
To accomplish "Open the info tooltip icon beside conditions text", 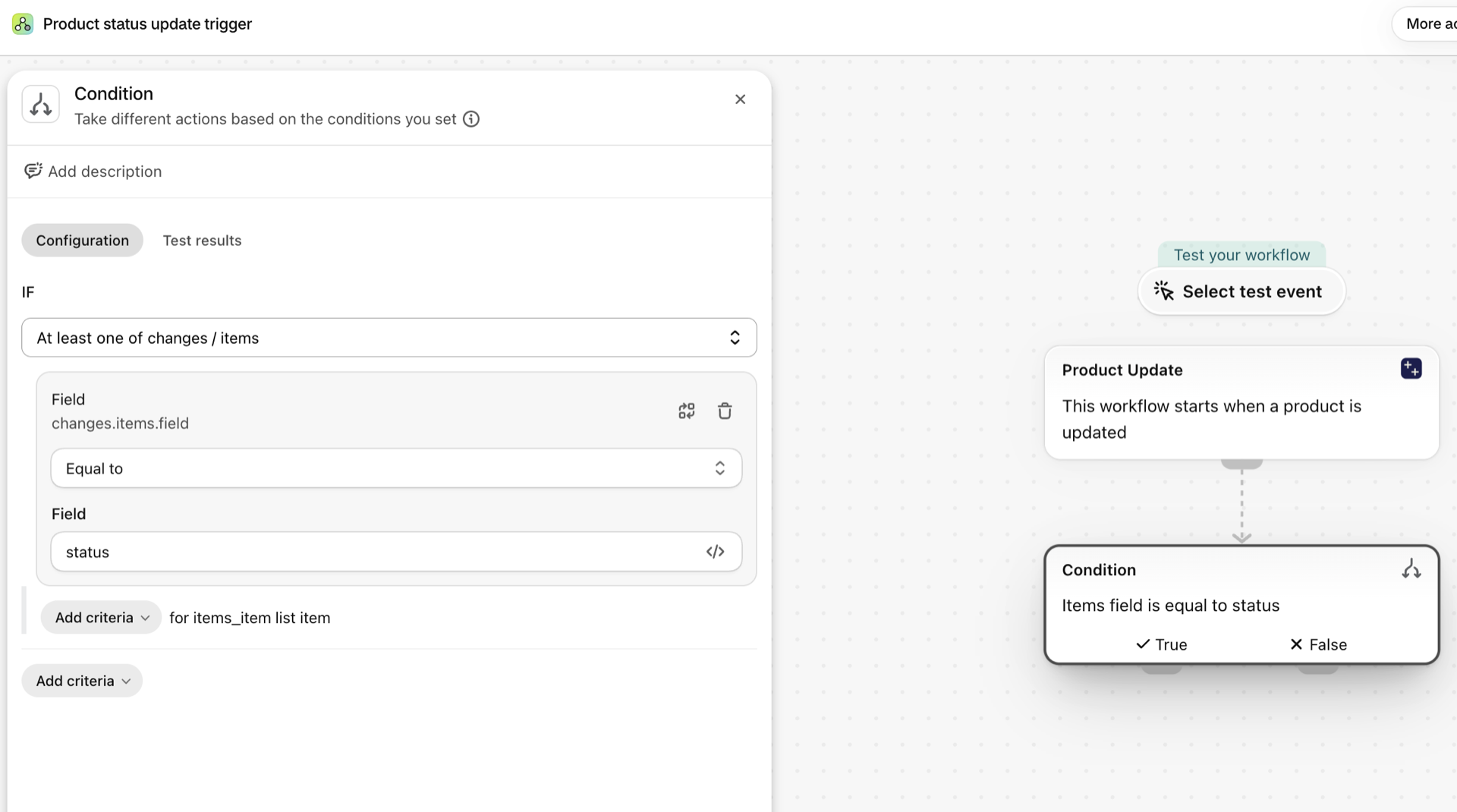I will [471, 119].
